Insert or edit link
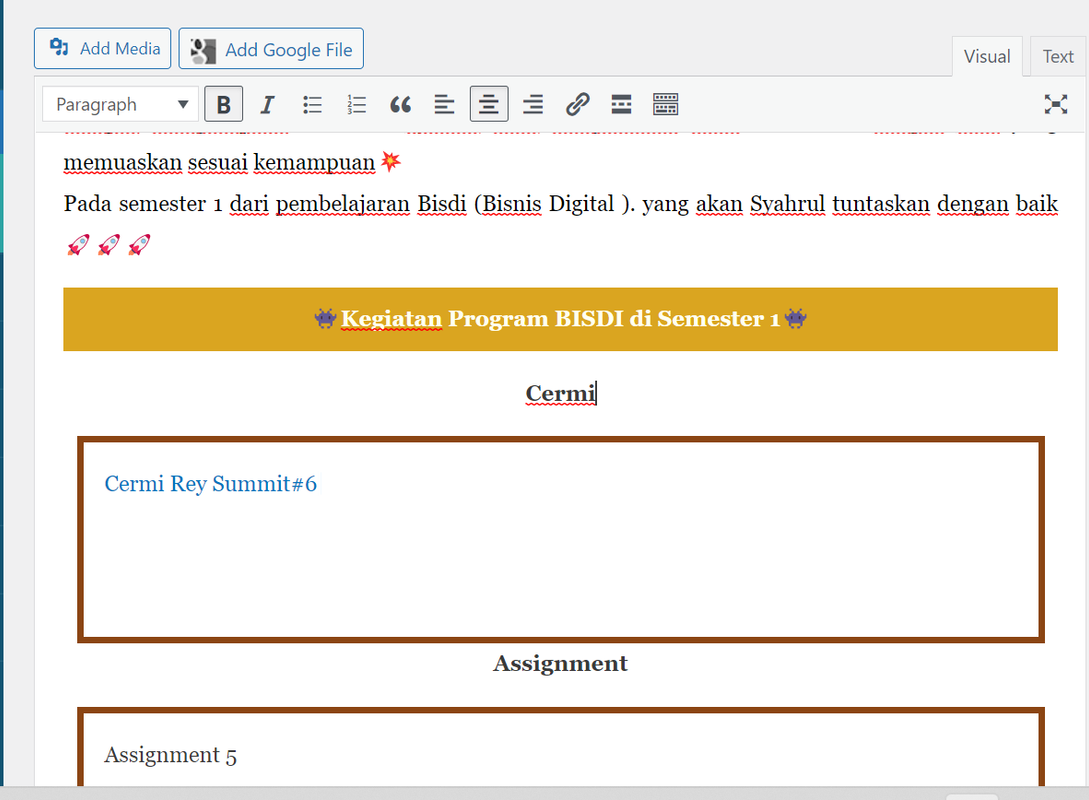The width and height of the screenshot is (1089, 800). click(577, 105)
